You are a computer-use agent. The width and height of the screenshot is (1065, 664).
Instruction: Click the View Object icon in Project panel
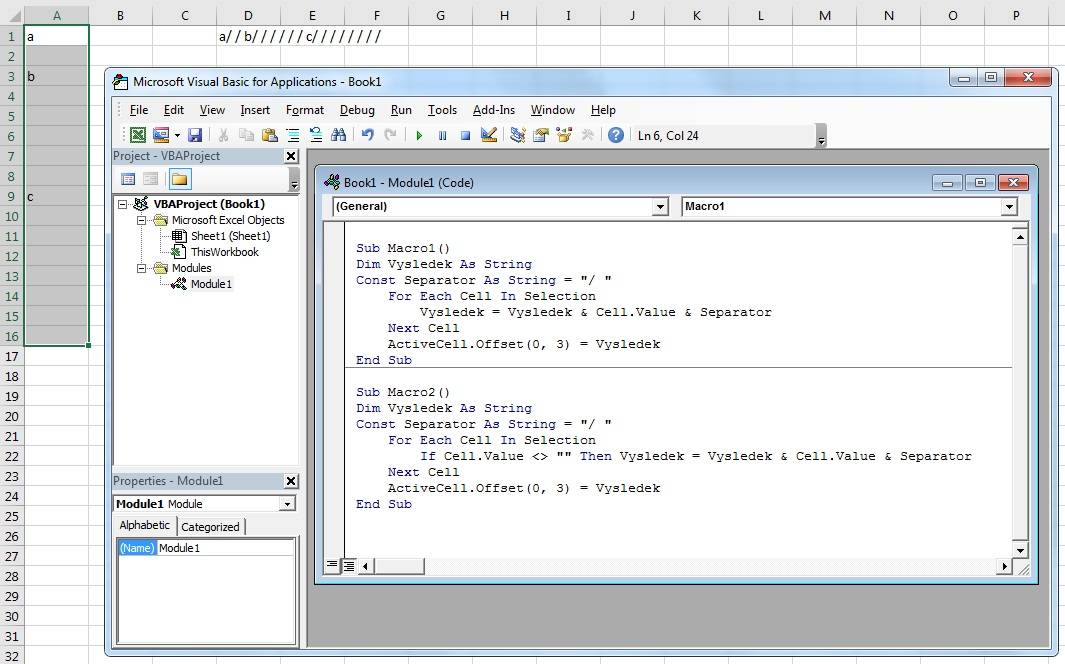[151, 179]
